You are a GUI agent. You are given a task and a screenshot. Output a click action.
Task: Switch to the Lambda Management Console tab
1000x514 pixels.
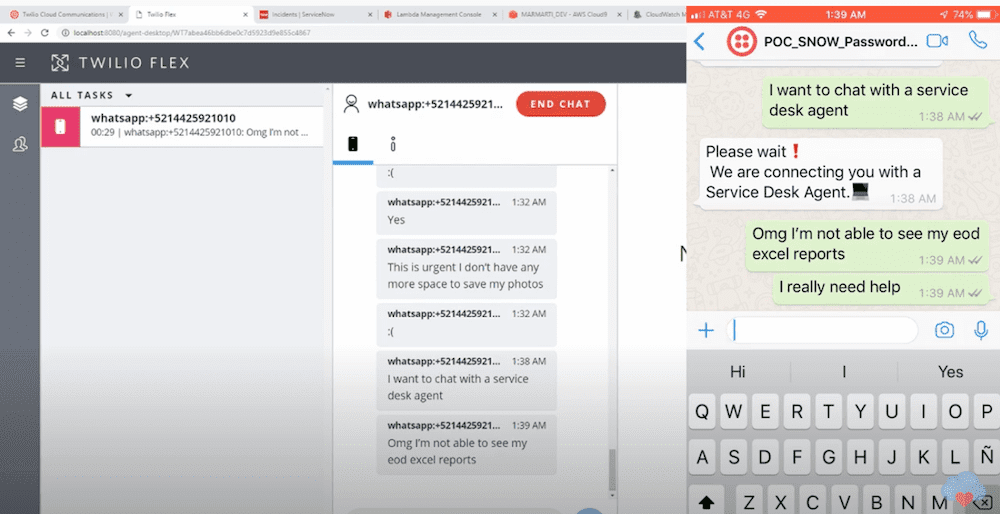pyautogui.click(x=440, y=14)
